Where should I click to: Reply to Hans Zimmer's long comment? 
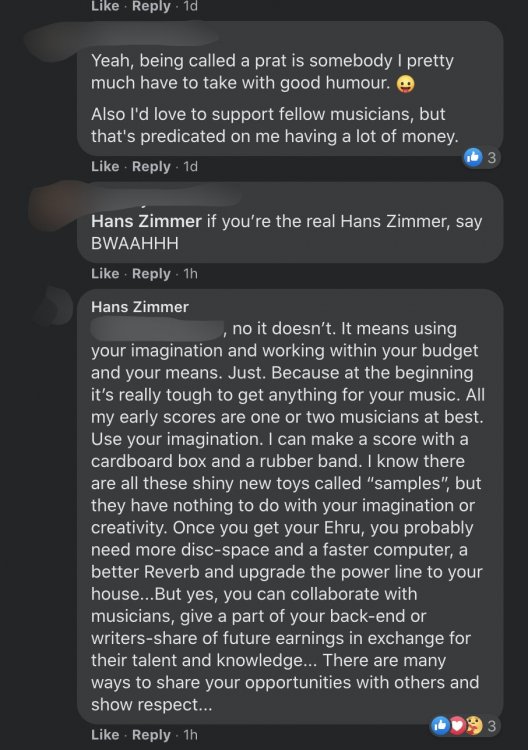(x=151, y=735)
